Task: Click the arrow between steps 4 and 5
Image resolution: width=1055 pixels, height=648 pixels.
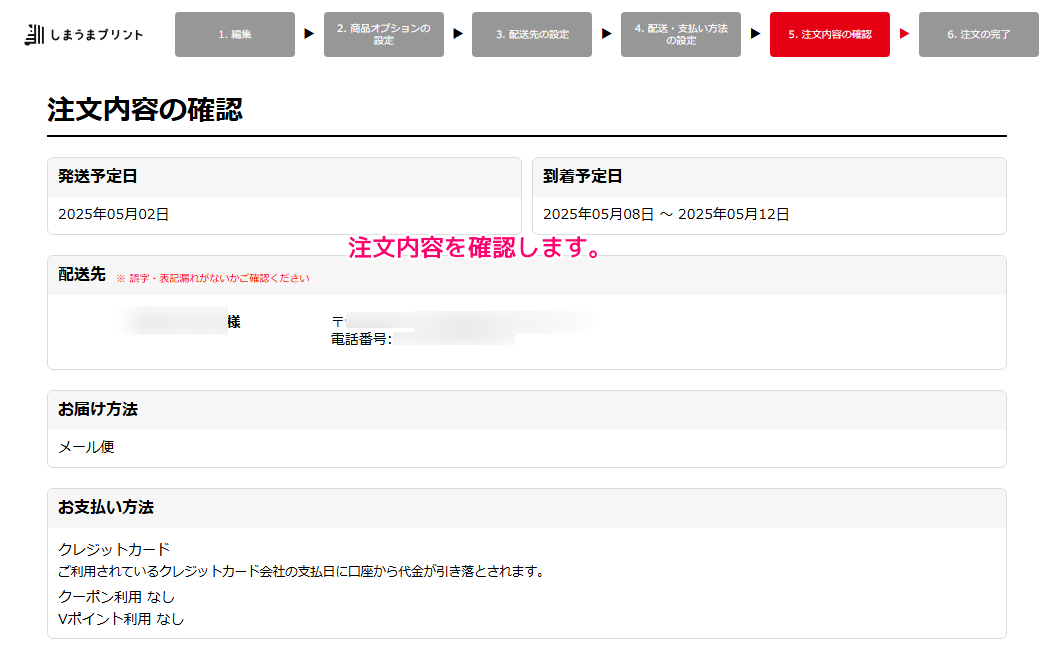Action: [x=755, y=34]
